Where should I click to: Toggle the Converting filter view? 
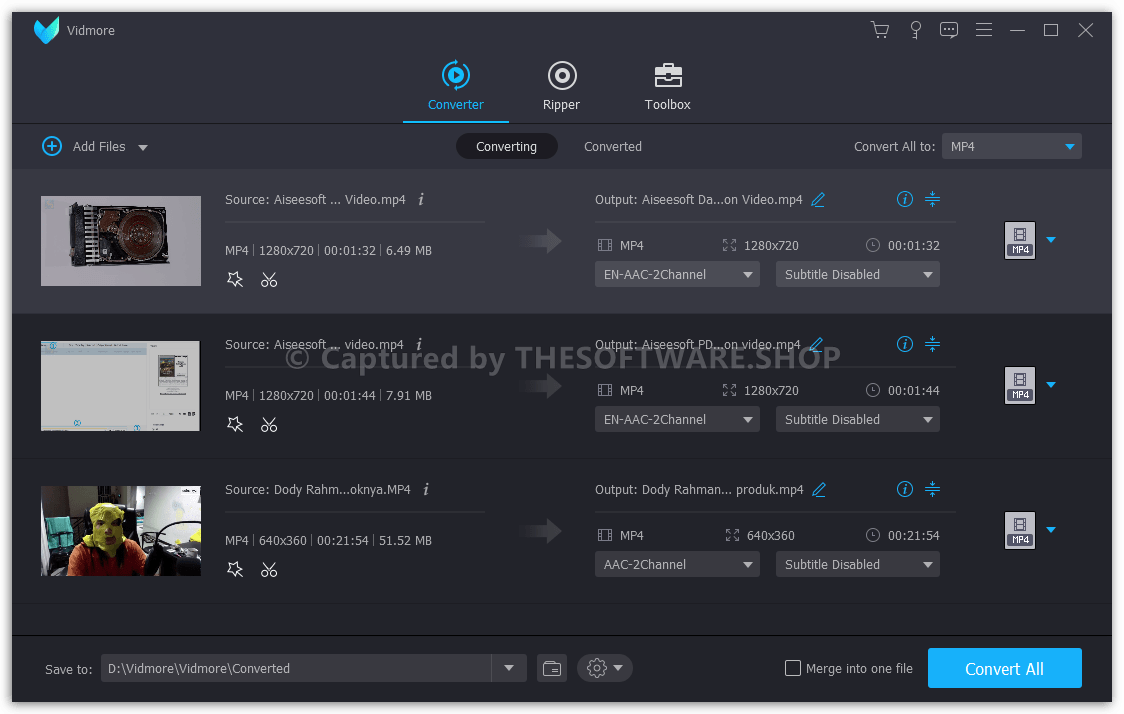coord(506,146)
